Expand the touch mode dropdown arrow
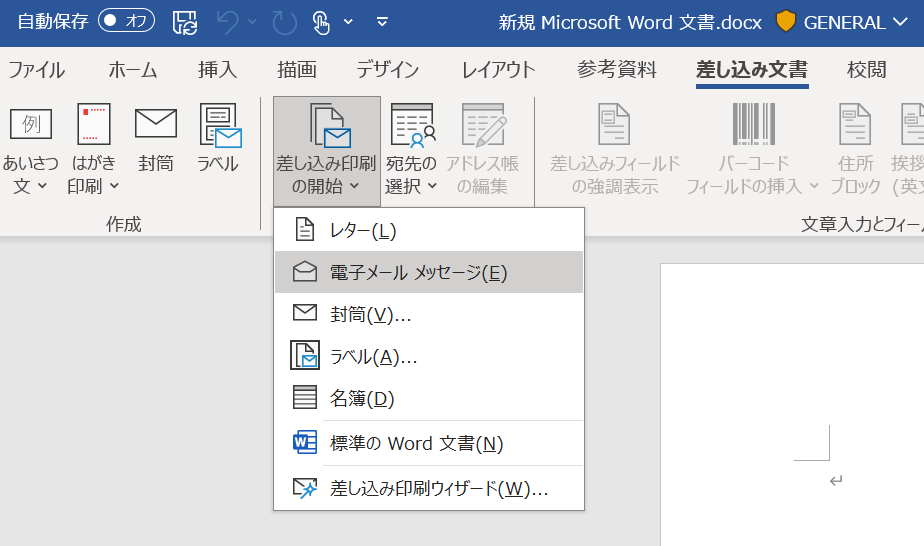This screenshot has width=924, height=546. 348,22
